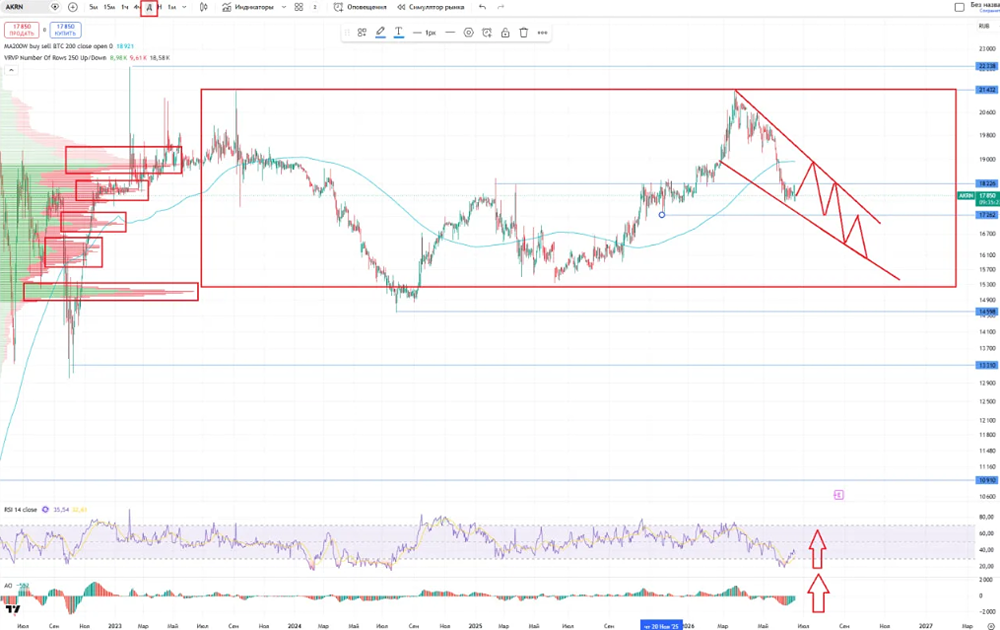
Task: Click the 23 000 price scale value
Action: pyautogui.click(x=987, y=48)
